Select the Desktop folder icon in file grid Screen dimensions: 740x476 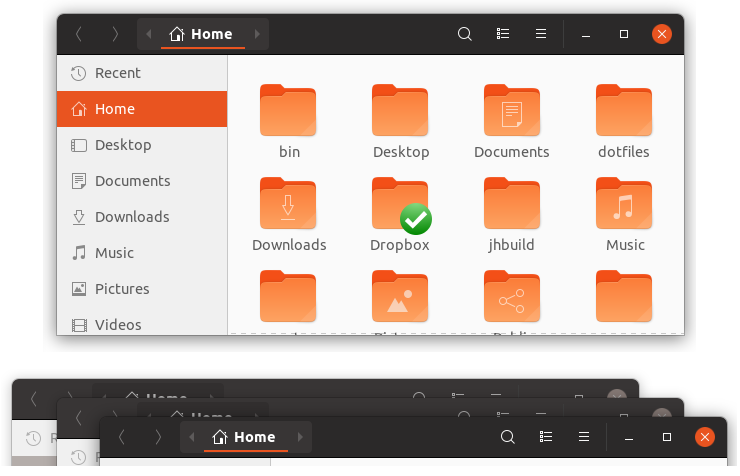click(x=400, y=110)
